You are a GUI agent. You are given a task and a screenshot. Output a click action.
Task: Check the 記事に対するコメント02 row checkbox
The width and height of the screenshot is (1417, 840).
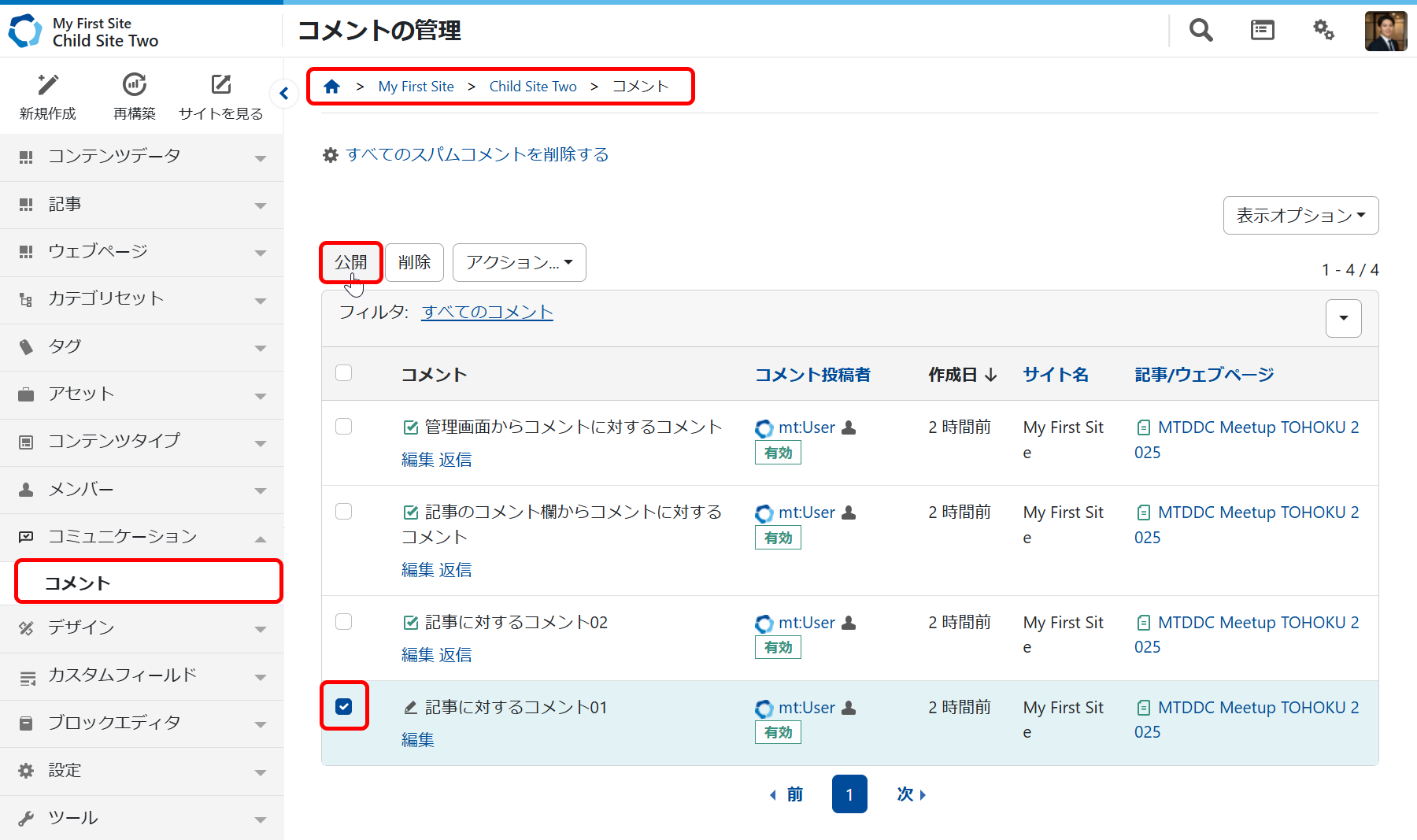click(x=344, y=622)
